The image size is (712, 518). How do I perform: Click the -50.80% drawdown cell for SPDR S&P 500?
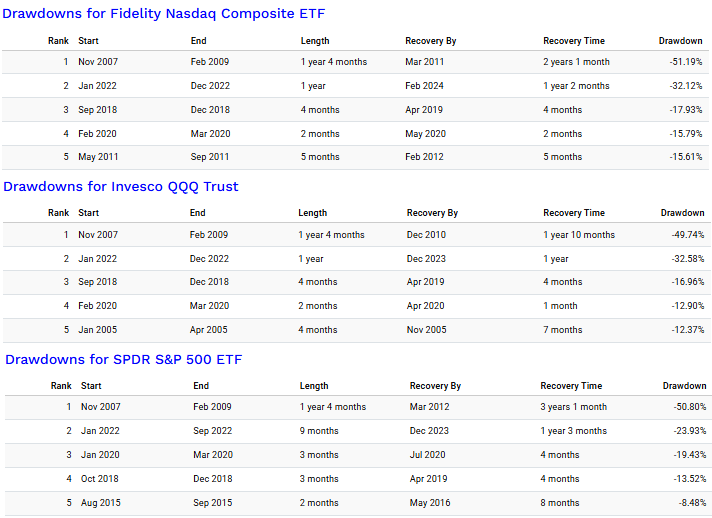click(x=685, y=407)
